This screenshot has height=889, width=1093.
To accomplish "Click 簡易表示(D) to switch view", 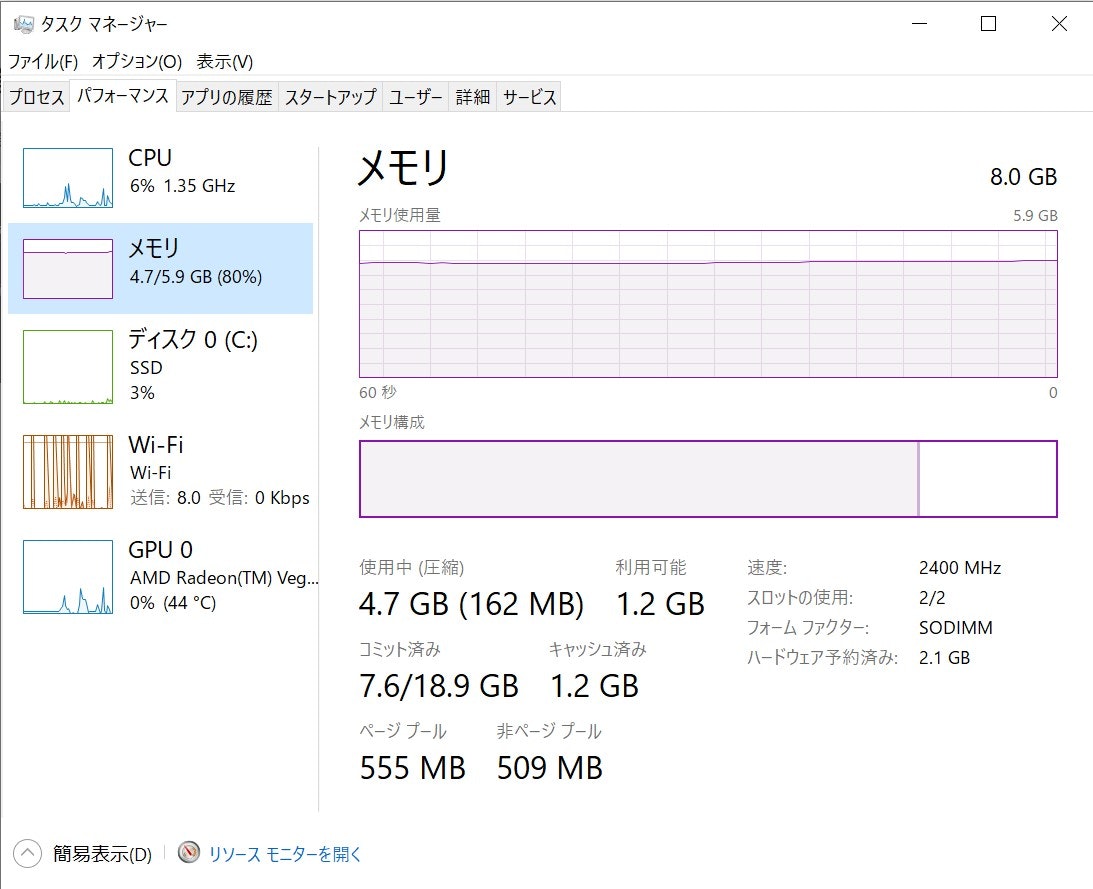I will (x=100, y=854).
